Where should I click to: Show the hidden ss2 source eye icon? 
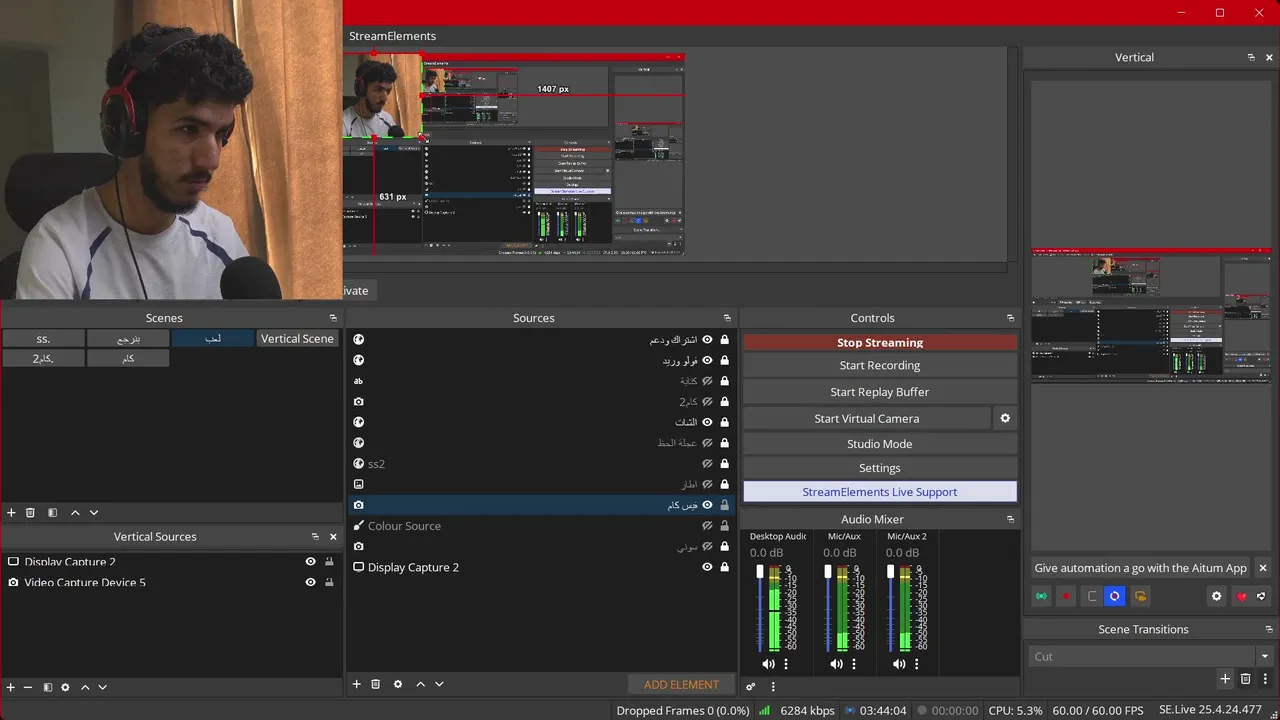[707, 464]
